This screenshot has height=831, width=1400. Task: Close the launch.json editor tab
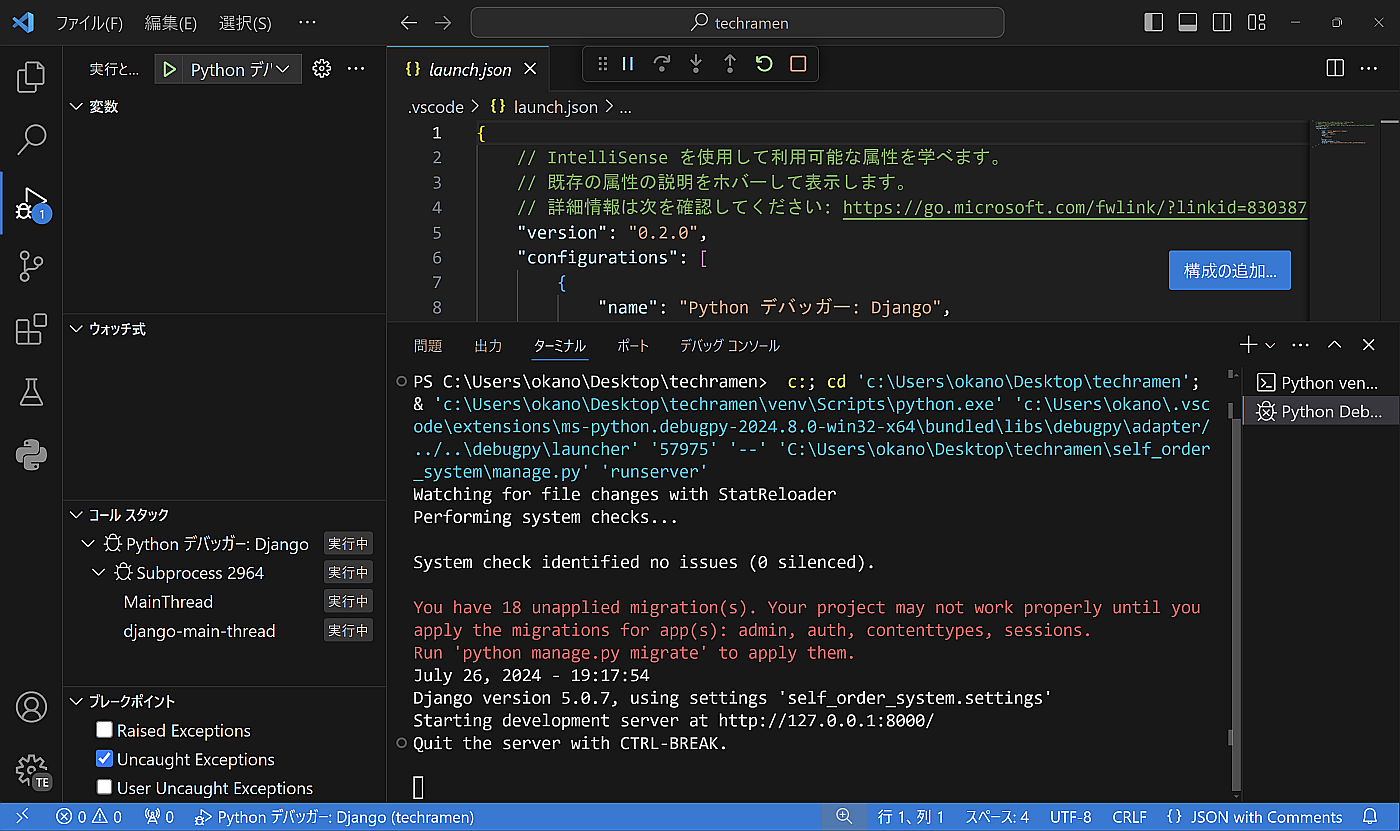(530, 69)
